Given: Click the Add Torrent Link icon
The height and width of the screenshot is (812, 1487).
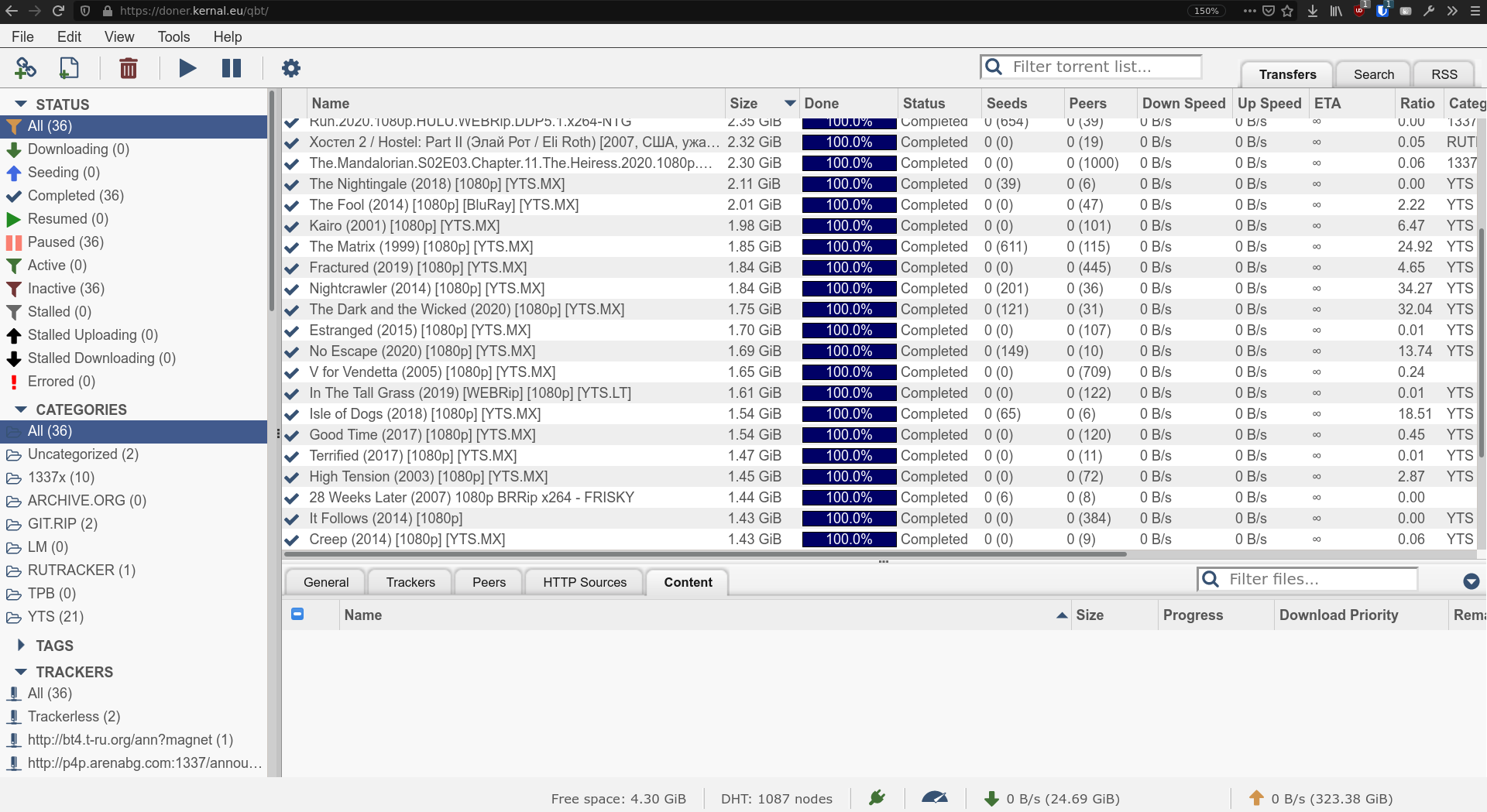Looking at the screenshot, I should point(26,68).
